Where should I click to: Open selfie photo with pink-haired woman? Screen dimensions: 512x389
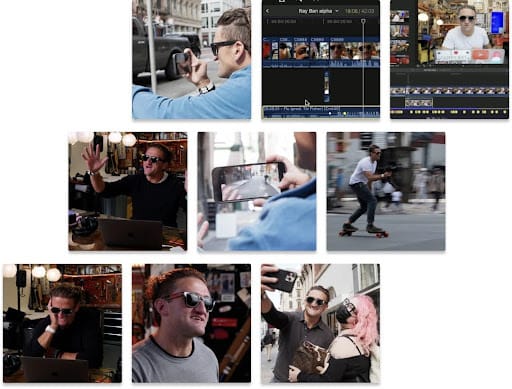[x=320, y=323]
